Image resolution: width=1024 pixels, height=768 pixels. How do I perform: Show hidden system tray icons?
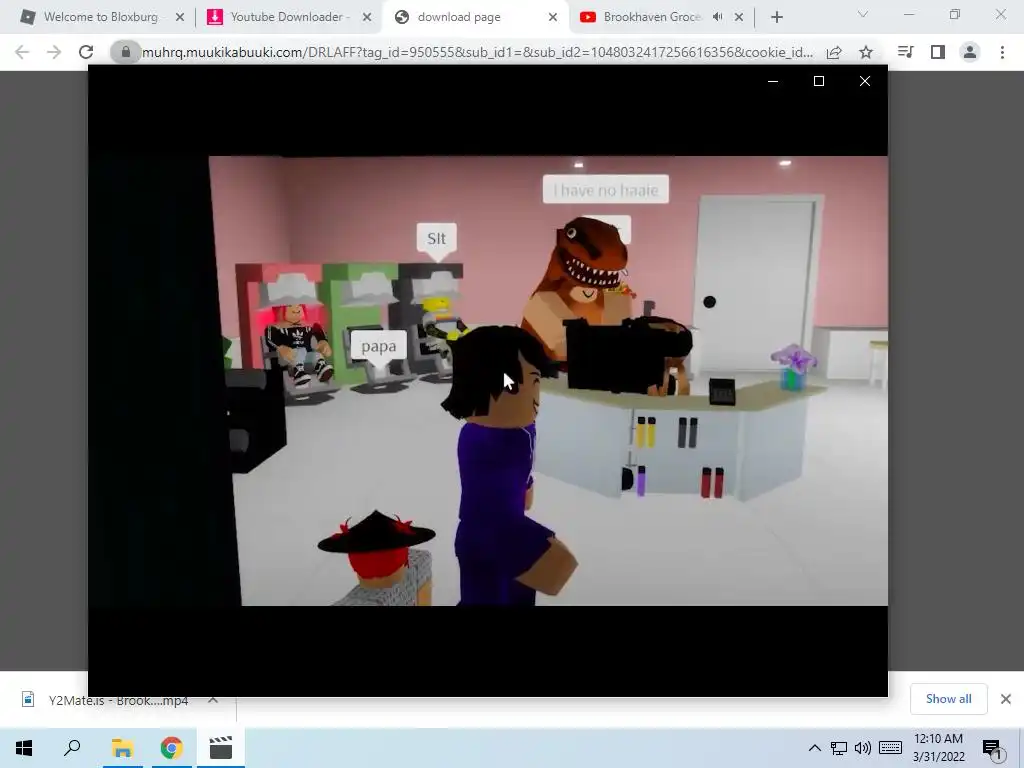[x=814, y=748]
